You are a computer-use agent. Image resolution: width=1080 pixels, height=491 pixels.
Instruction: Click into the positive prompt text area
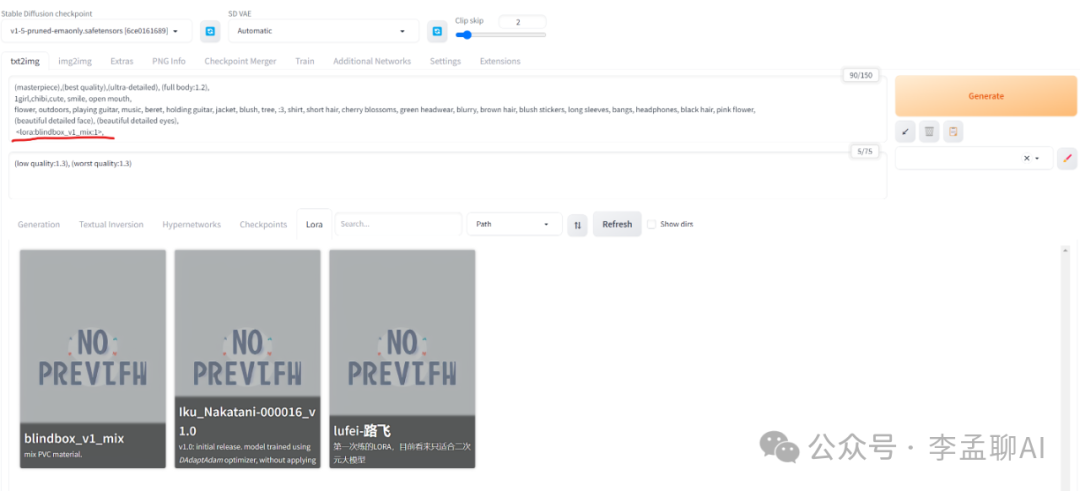point(448,109)
